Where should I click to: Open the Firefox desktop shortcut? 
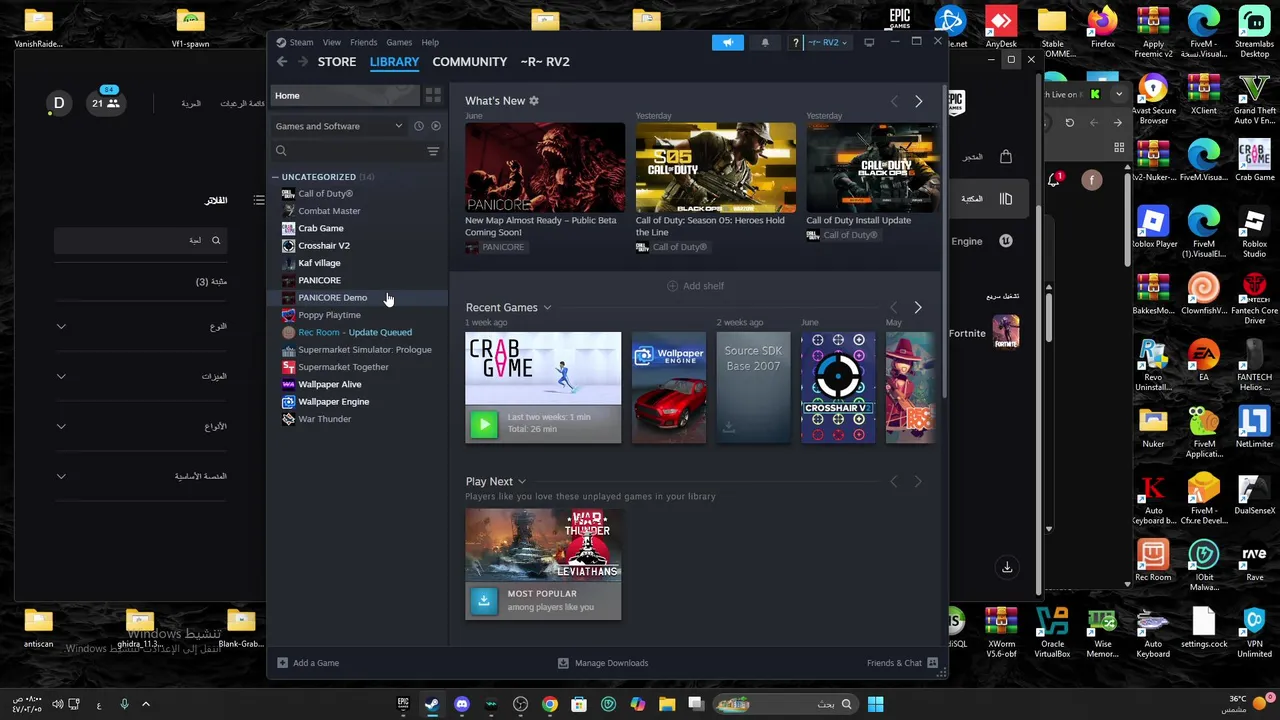coord(1102,27)
